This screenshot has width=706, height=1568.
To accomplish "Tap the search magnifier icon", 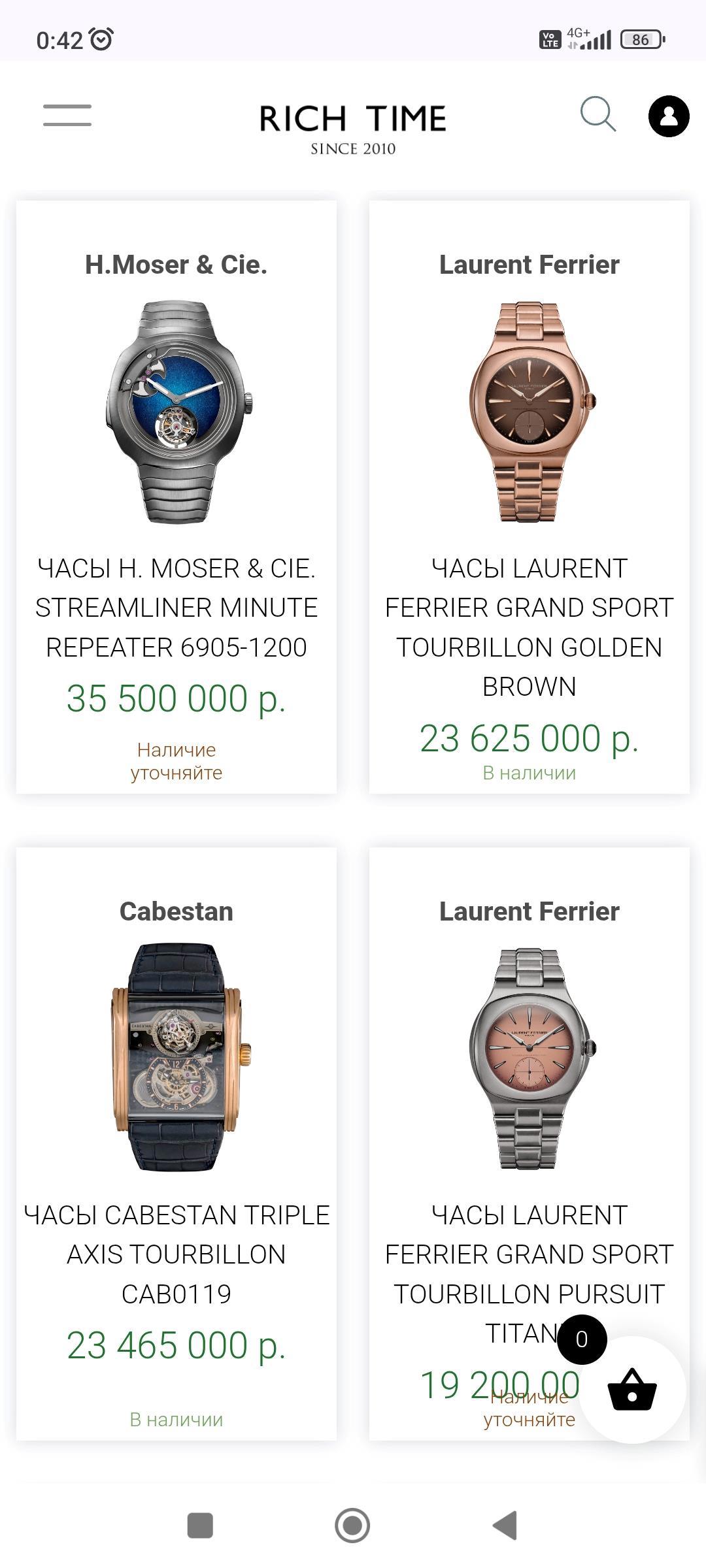I will pyautogui.click(x=598, y=115).
